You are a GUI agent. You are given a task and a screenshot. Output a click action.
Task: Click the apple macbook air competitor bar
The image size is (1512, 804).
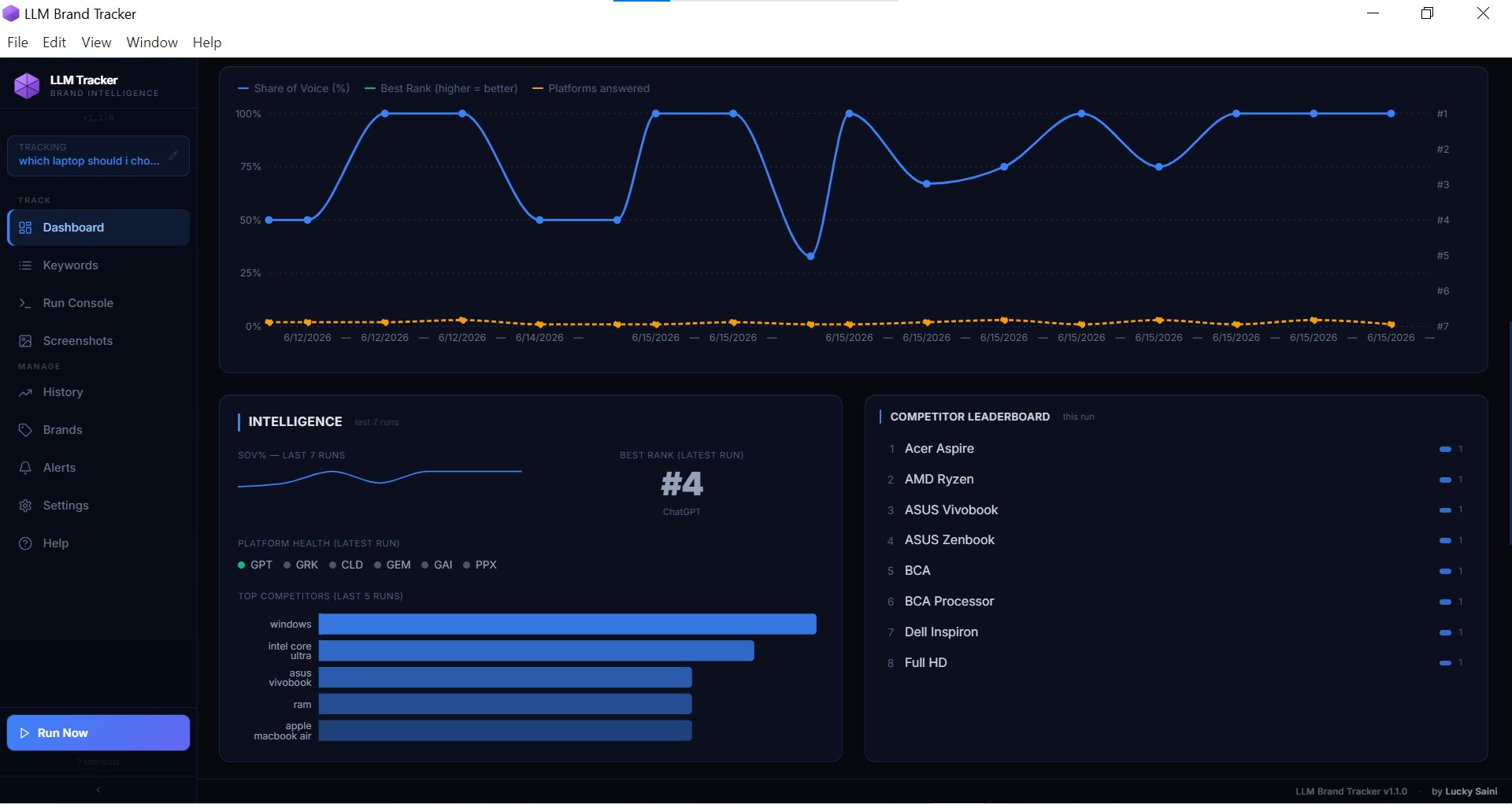coord(506,731)
